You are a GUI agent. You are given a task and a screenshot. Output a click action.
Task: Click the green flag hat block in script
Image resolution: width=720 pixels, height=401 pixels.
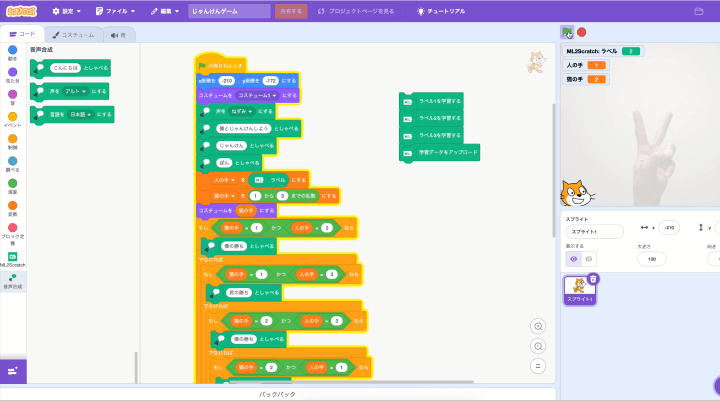[x=221, y=65]
